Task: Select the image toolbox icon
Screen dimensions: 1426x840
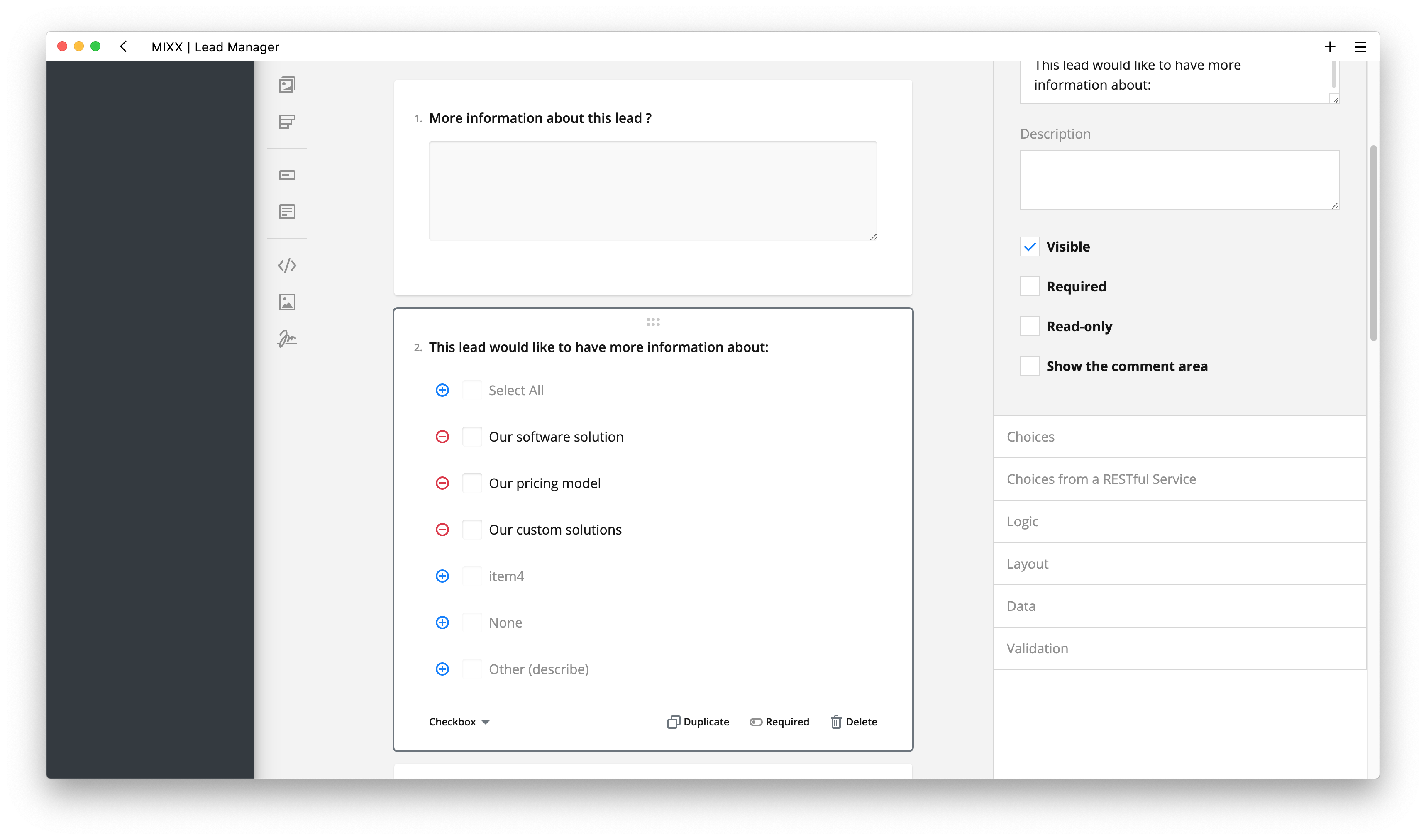Action: pos(287,302)
